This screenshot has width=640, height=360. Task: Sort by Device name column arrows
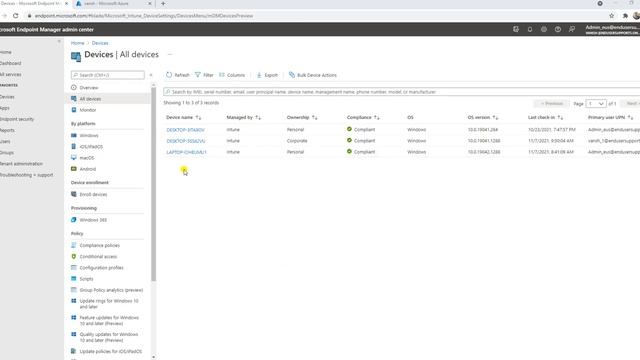198,118
